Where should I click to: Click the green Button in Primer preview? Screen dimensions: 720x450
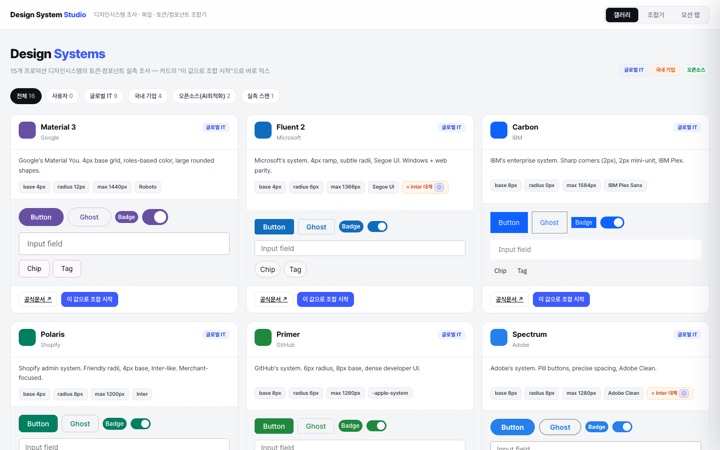274,426
